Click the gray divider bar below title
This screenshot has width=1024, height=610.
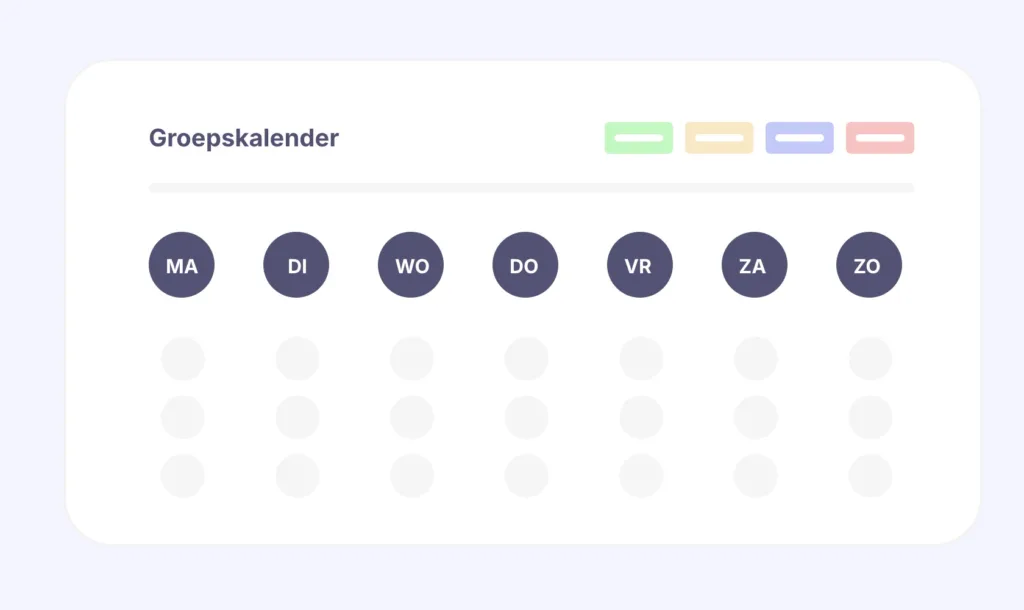point(531,188)
